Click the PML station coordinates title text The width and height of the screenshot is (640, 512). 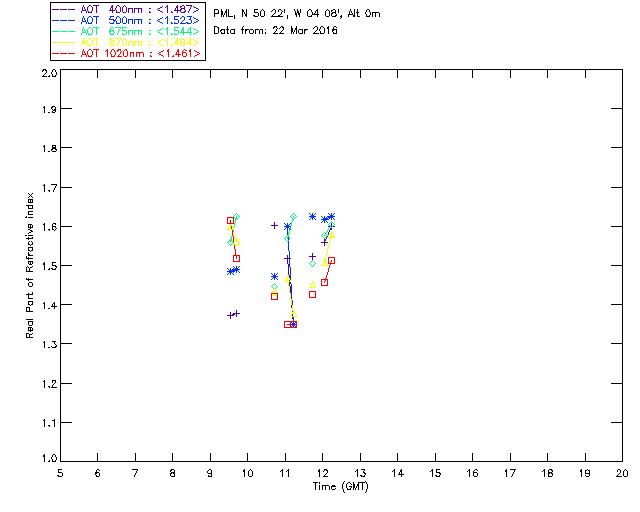(x=297, y=13)
